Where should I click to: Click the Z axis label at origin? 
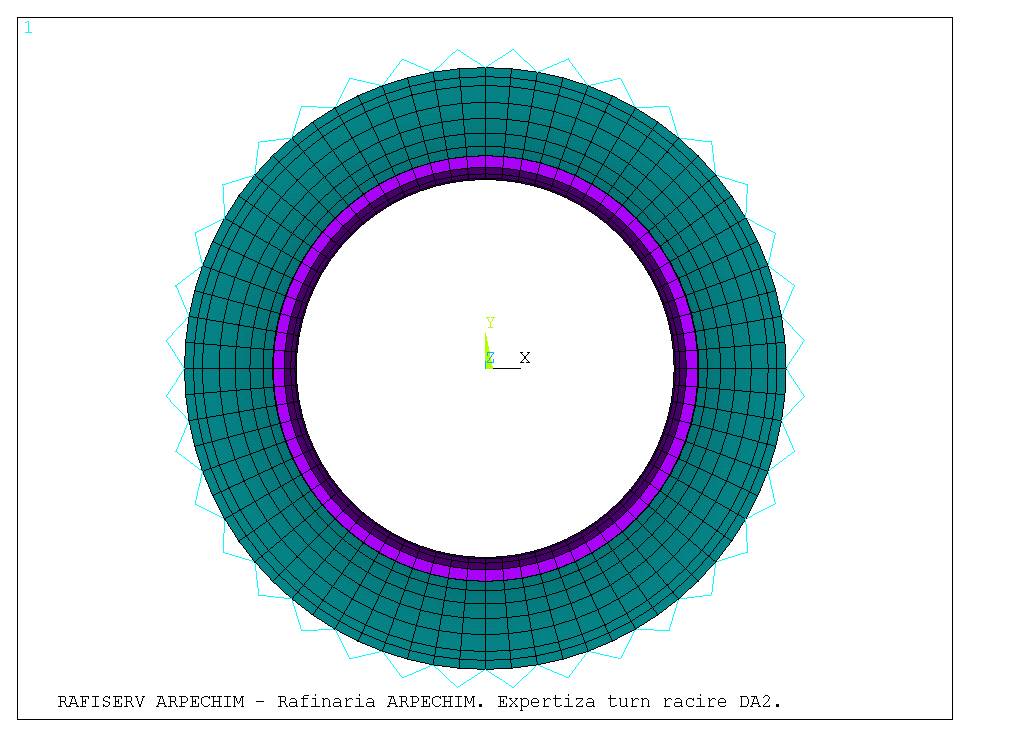pyautogui.click(x=490, y=358)
